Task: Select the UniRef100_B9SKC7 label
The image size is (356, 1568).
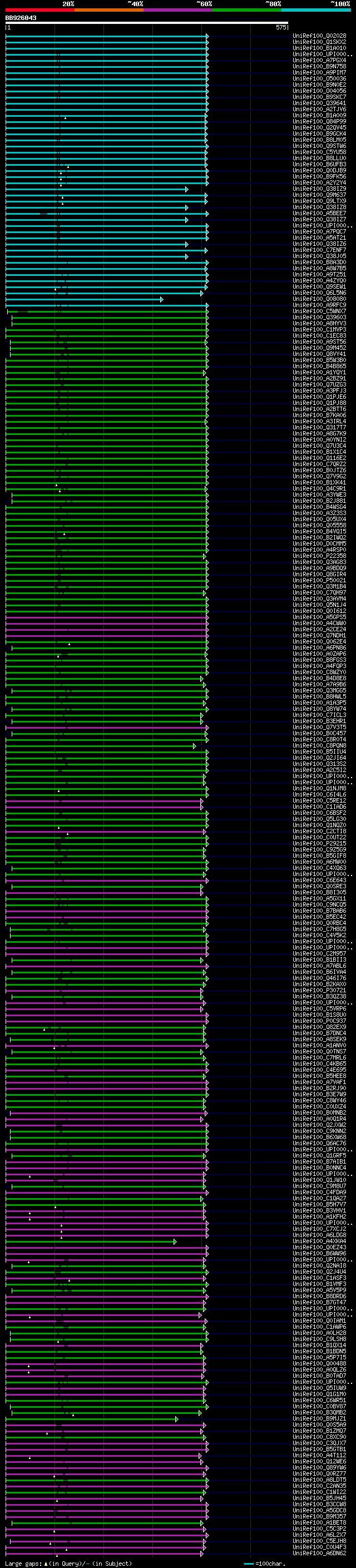Action: click(x=319, y=97)
